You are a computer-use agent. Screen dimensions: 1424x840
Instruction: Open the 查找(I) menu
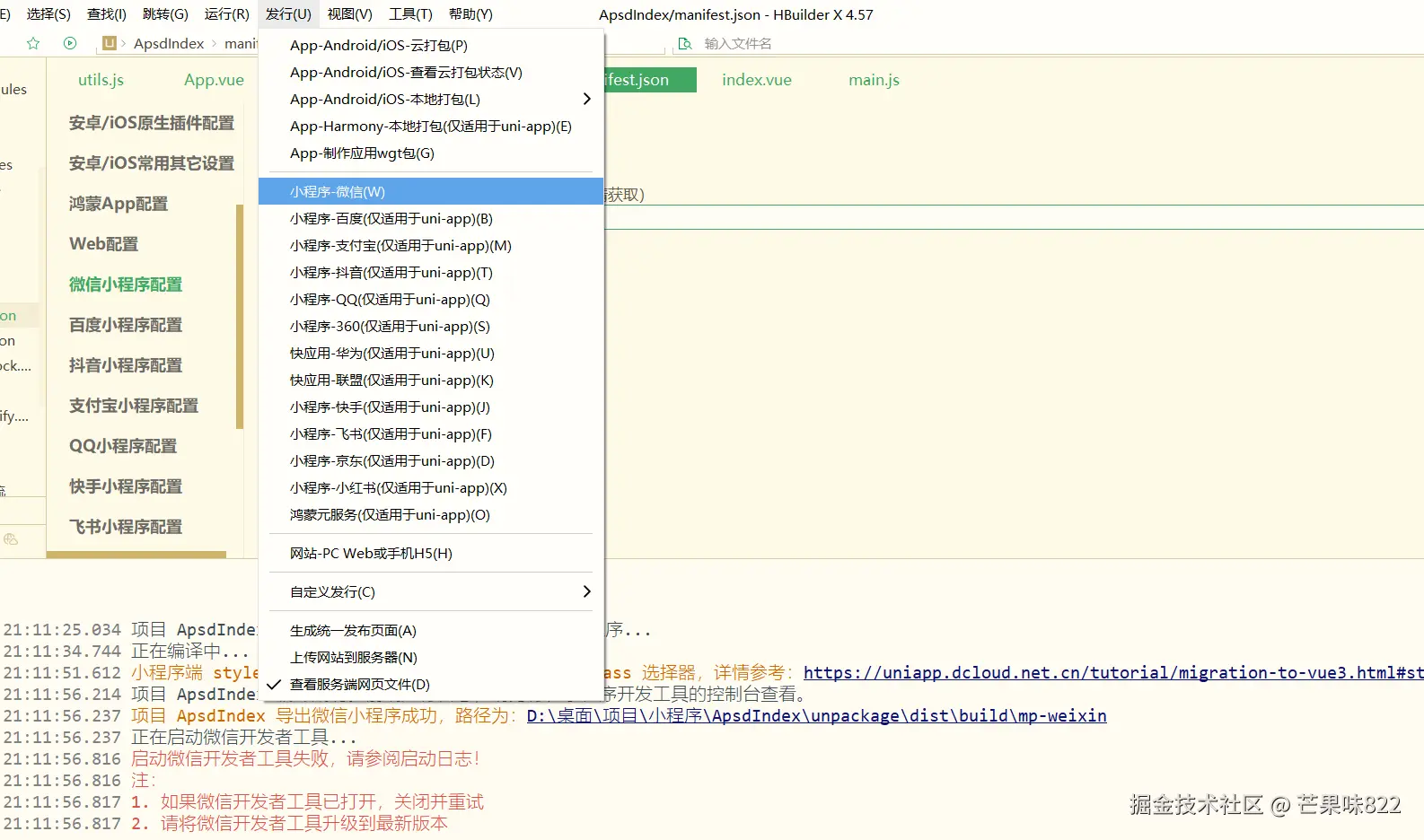pyautogui.click(x=107, y=14)
